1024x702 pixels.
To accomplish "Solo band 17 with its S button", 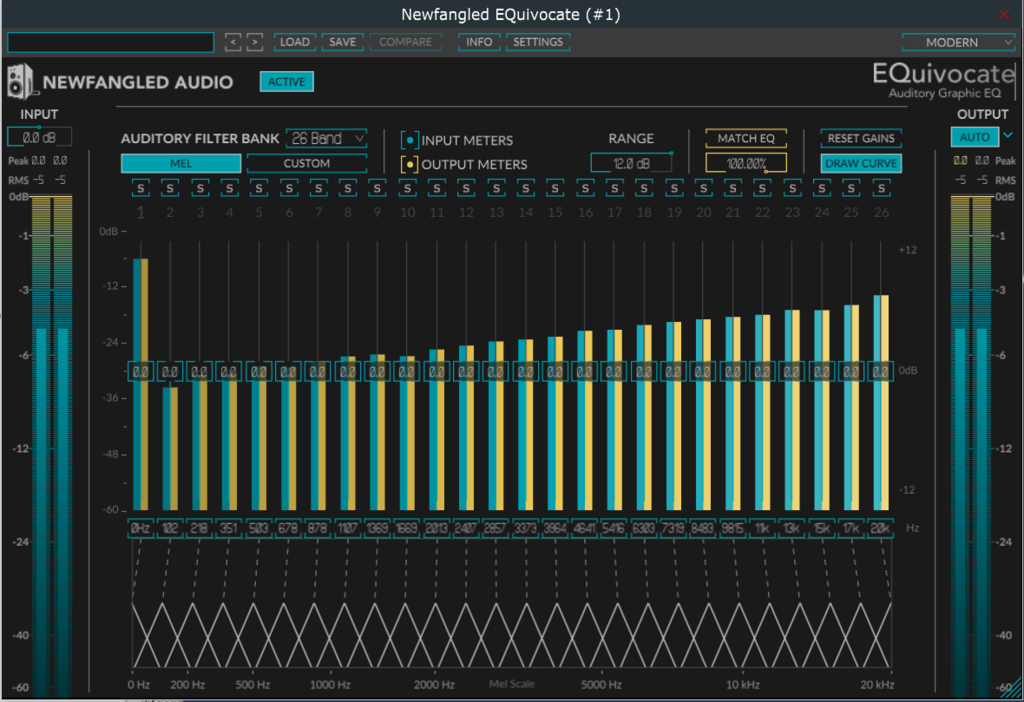I will (x=614, y=189).
